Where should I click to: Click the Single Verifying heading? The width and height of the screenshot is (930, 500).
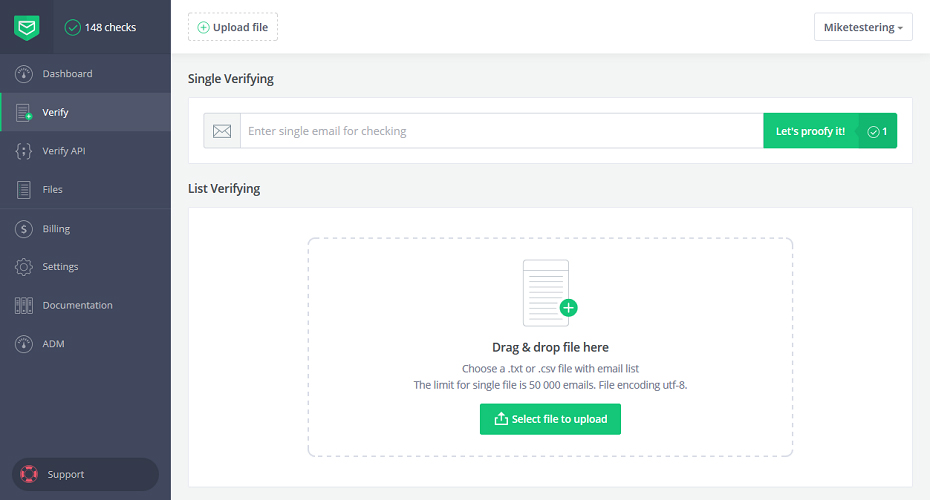(231, 79)
